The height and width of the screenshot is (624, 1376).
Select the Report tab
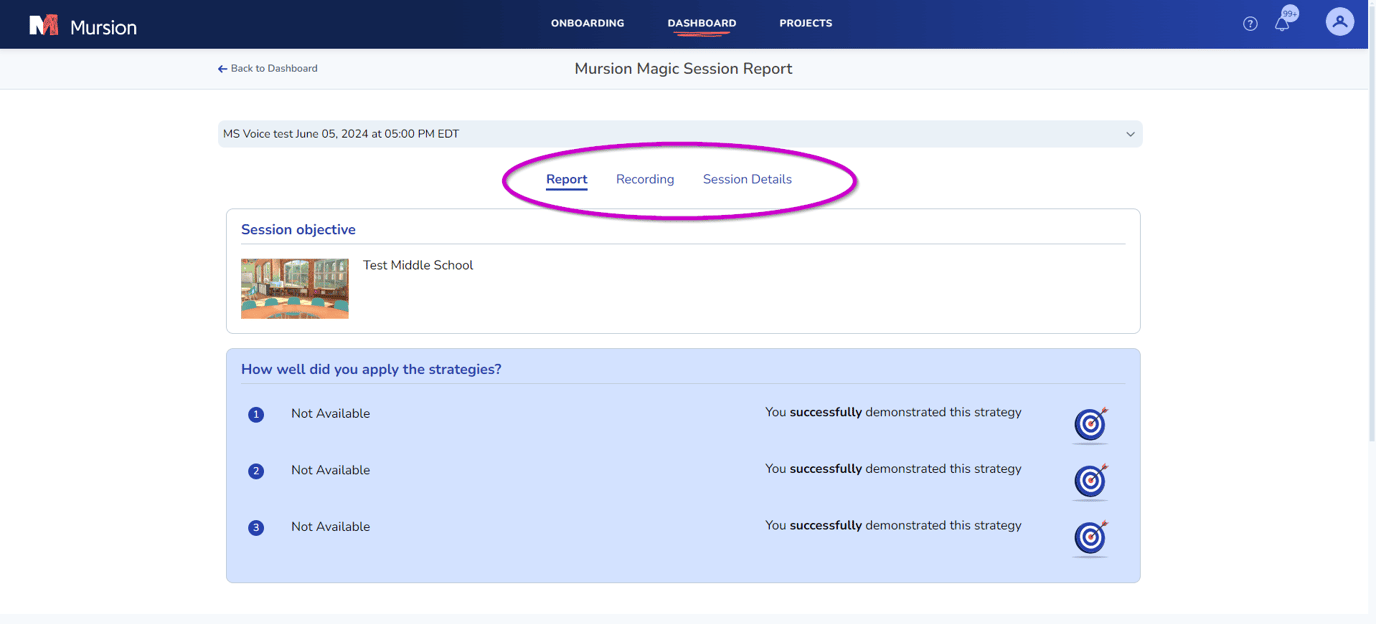coord(566,179)
